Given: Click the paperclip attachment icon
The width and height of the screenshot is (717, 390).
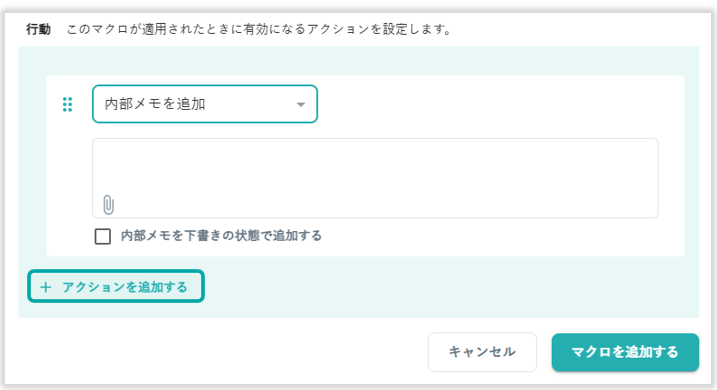Looking at the screenshot, I should click(x=108, y=204).
